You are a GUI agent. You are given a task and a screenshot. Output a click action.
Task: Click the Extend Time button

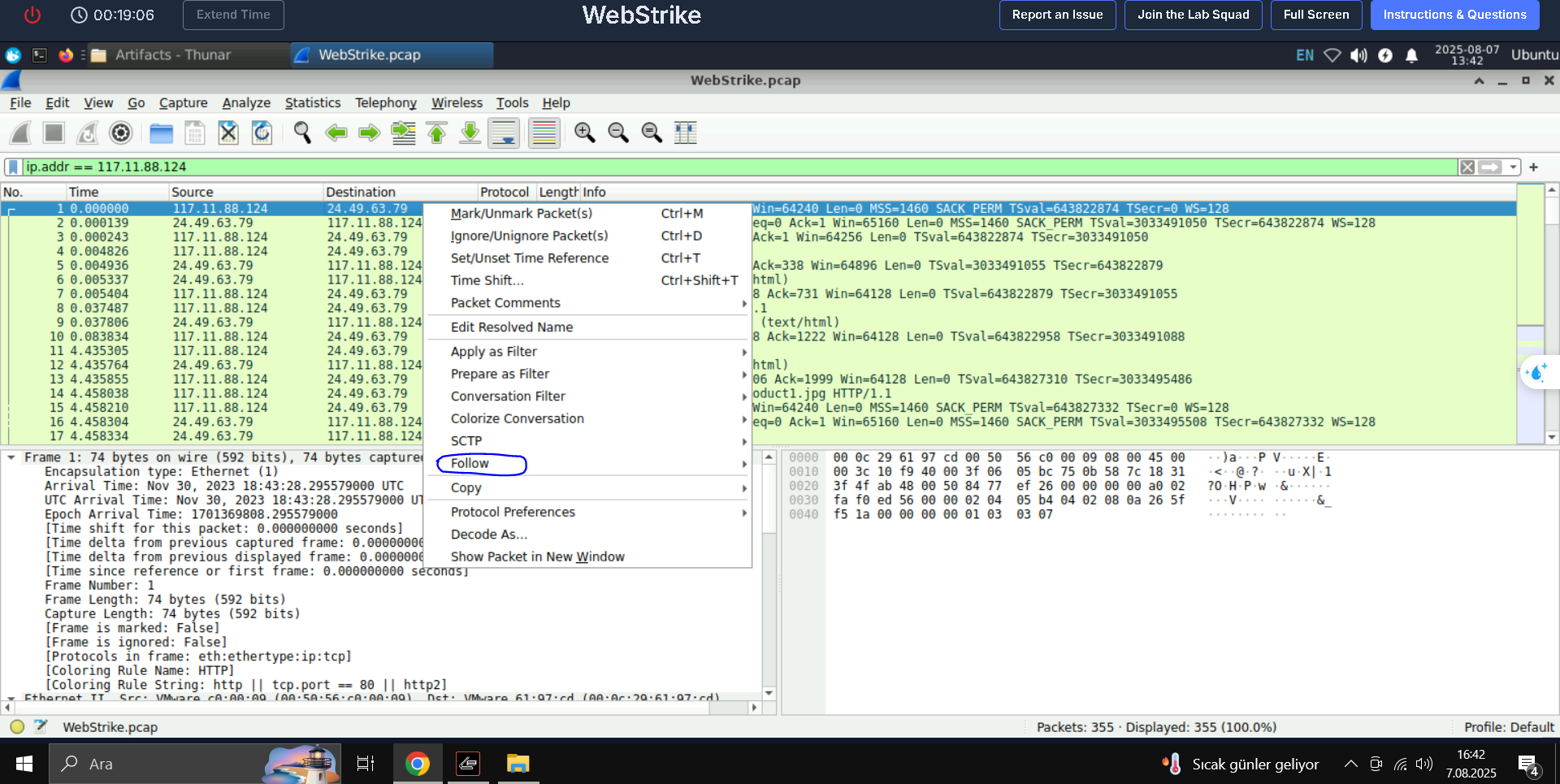click(x=233, y=15)
